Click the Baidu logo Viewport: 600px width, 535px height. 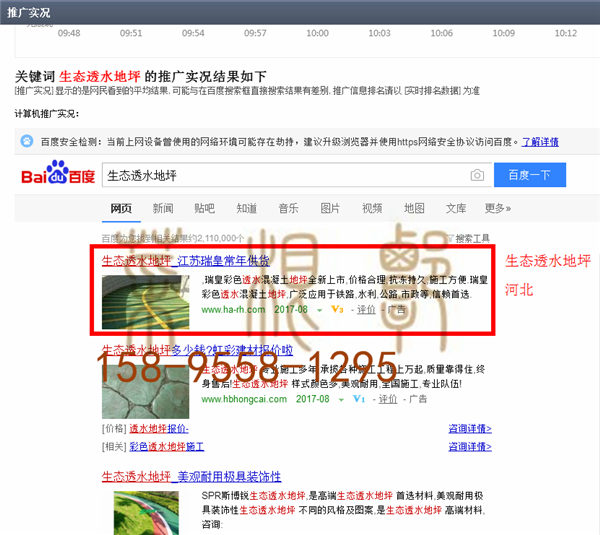click(58, 172)
